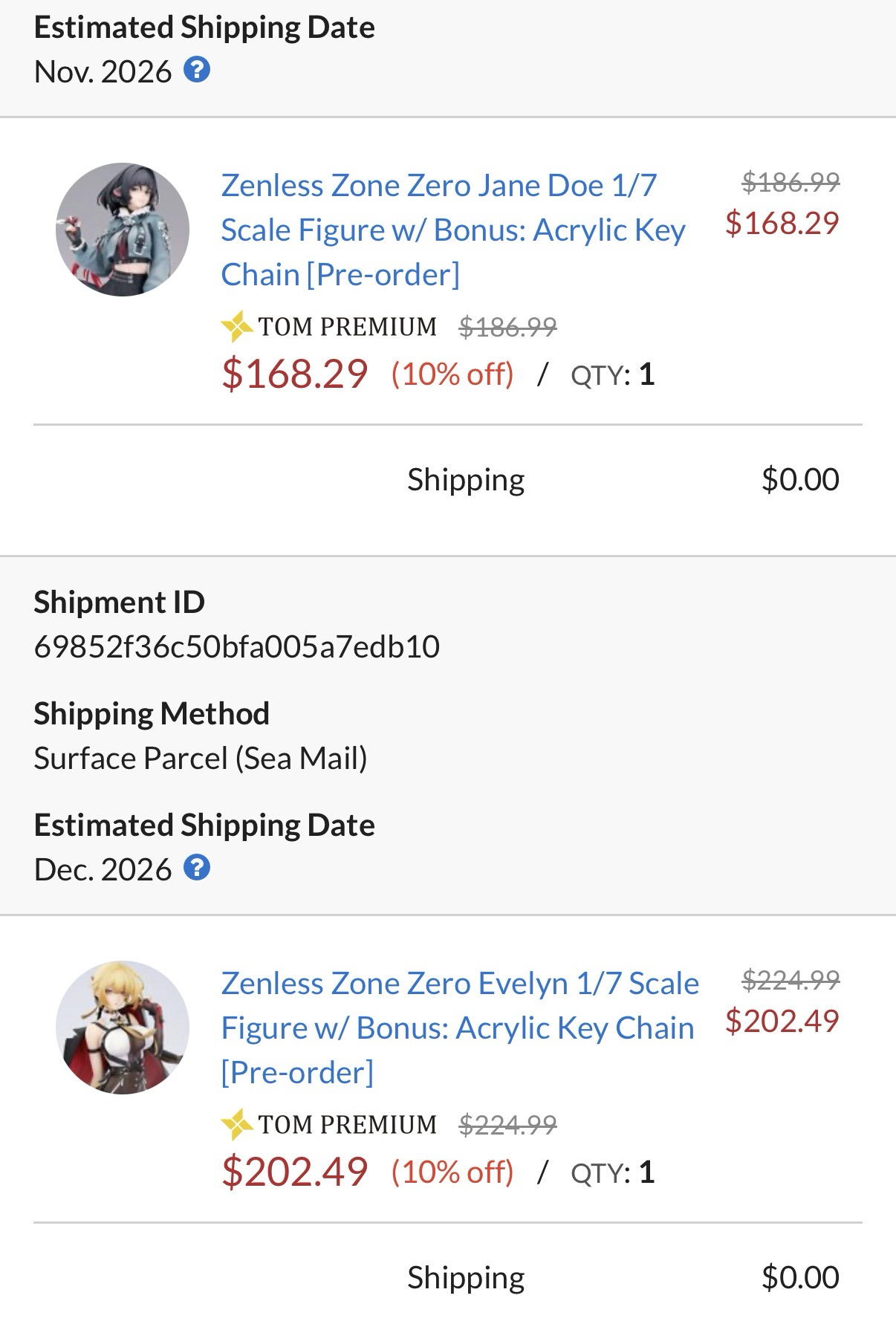Click the Nov. 2026 estimated shipping date
The image size is (896, 1324).
click(103, 72)
